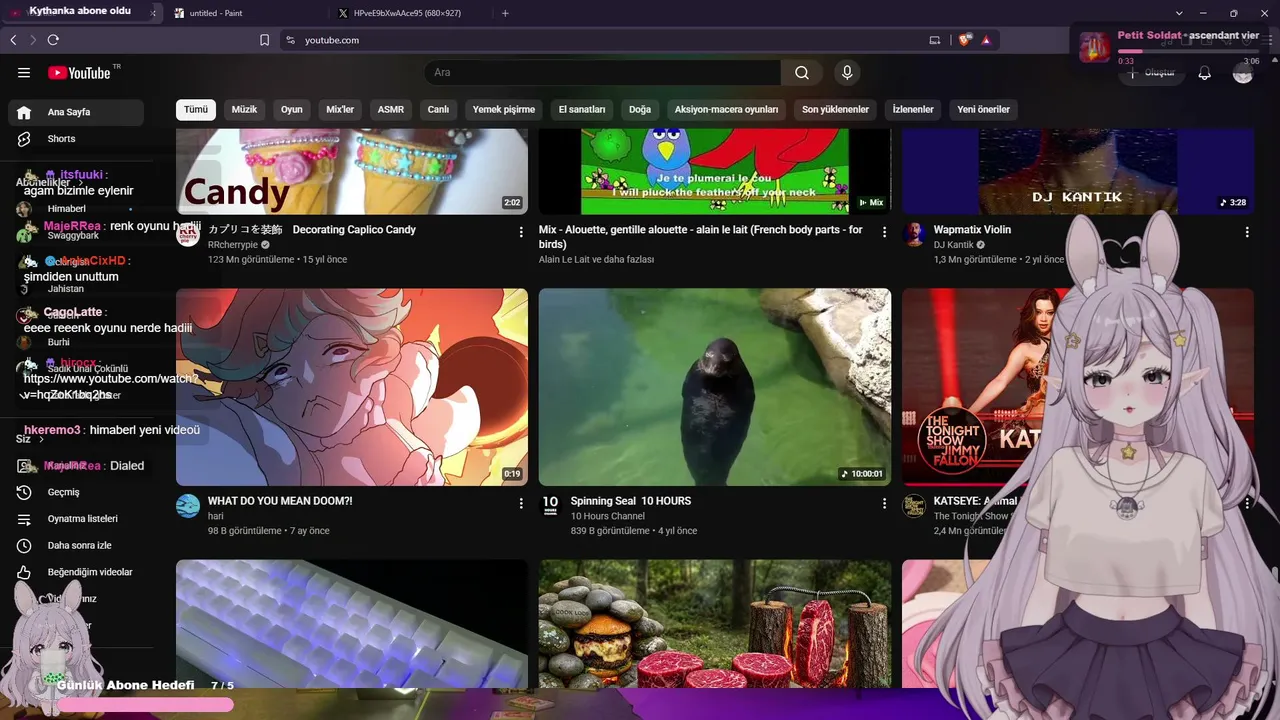1280x720 pixels.
Task: Filter by the Mix'ler chip
Action: click(340, 110)
